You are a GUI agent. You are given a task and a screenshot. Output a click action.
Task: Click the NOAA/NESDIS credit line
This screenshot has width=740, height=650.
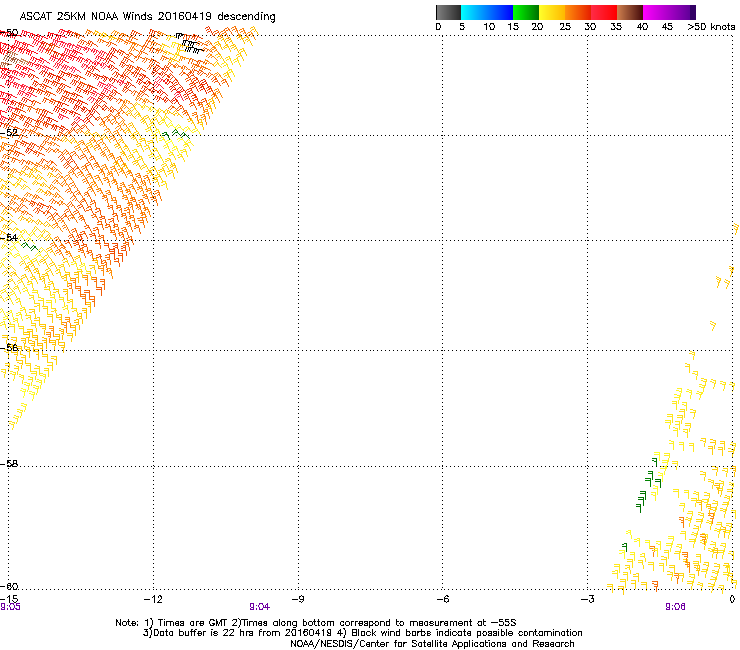coord(432,643)
